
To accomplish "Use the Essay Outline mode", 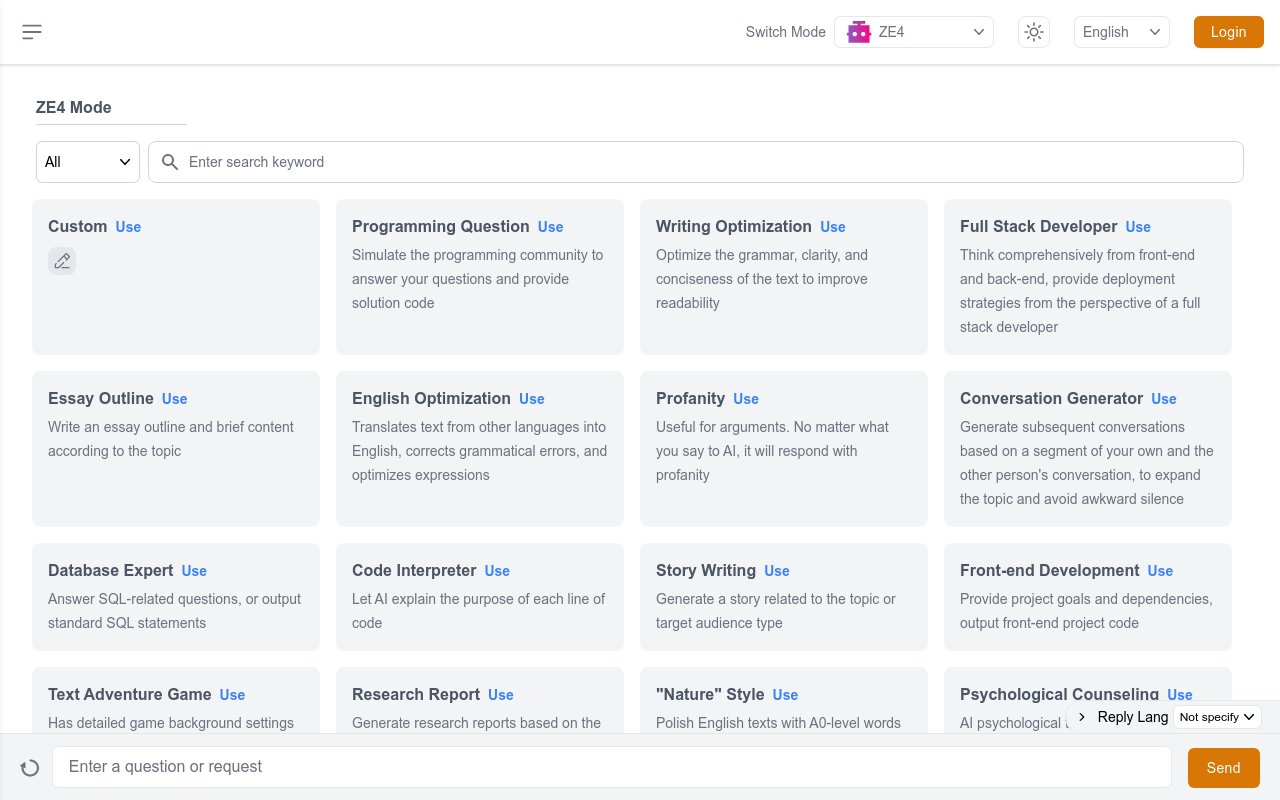I will 174,399.
